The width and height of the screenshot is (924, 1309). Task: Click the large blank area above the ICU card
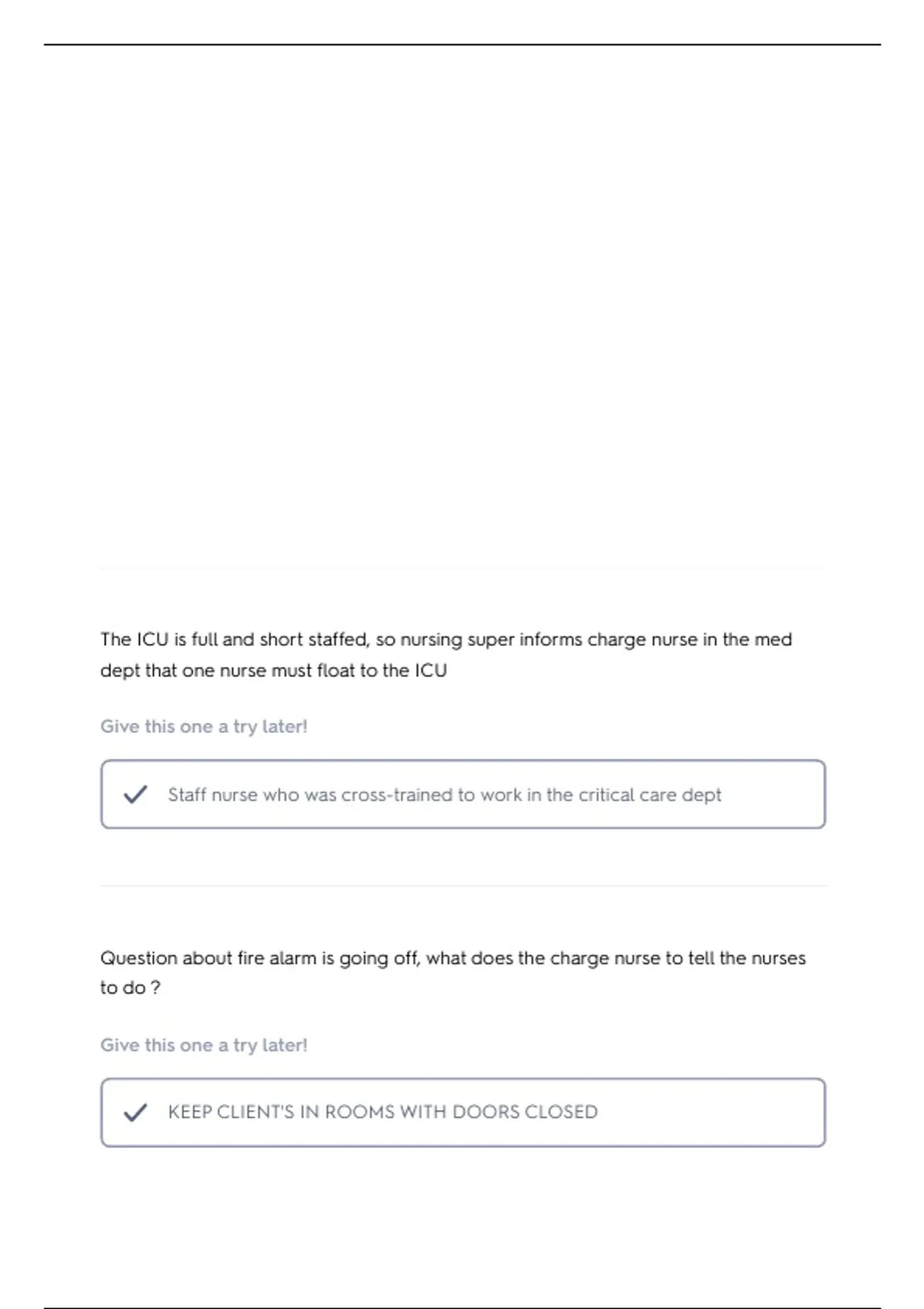[x=462, y=308]
